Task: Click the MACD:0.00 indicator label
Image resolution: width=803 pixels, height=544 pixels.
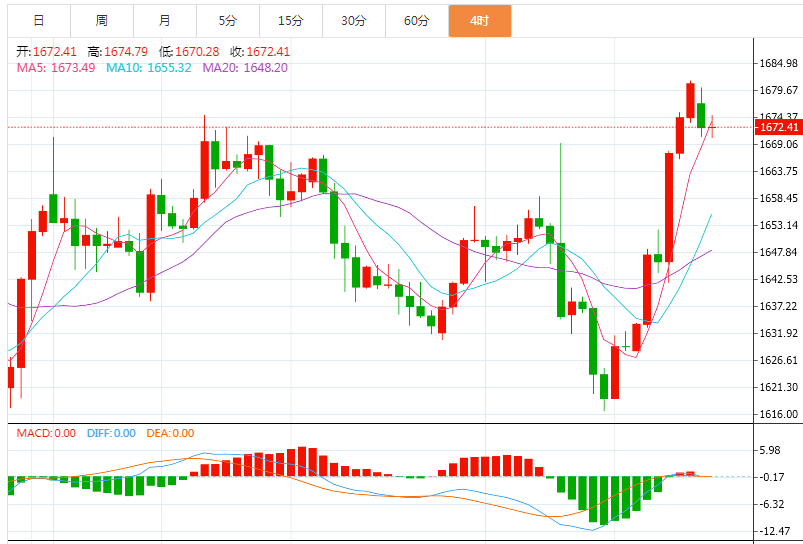Action: (x=46, y=433)
